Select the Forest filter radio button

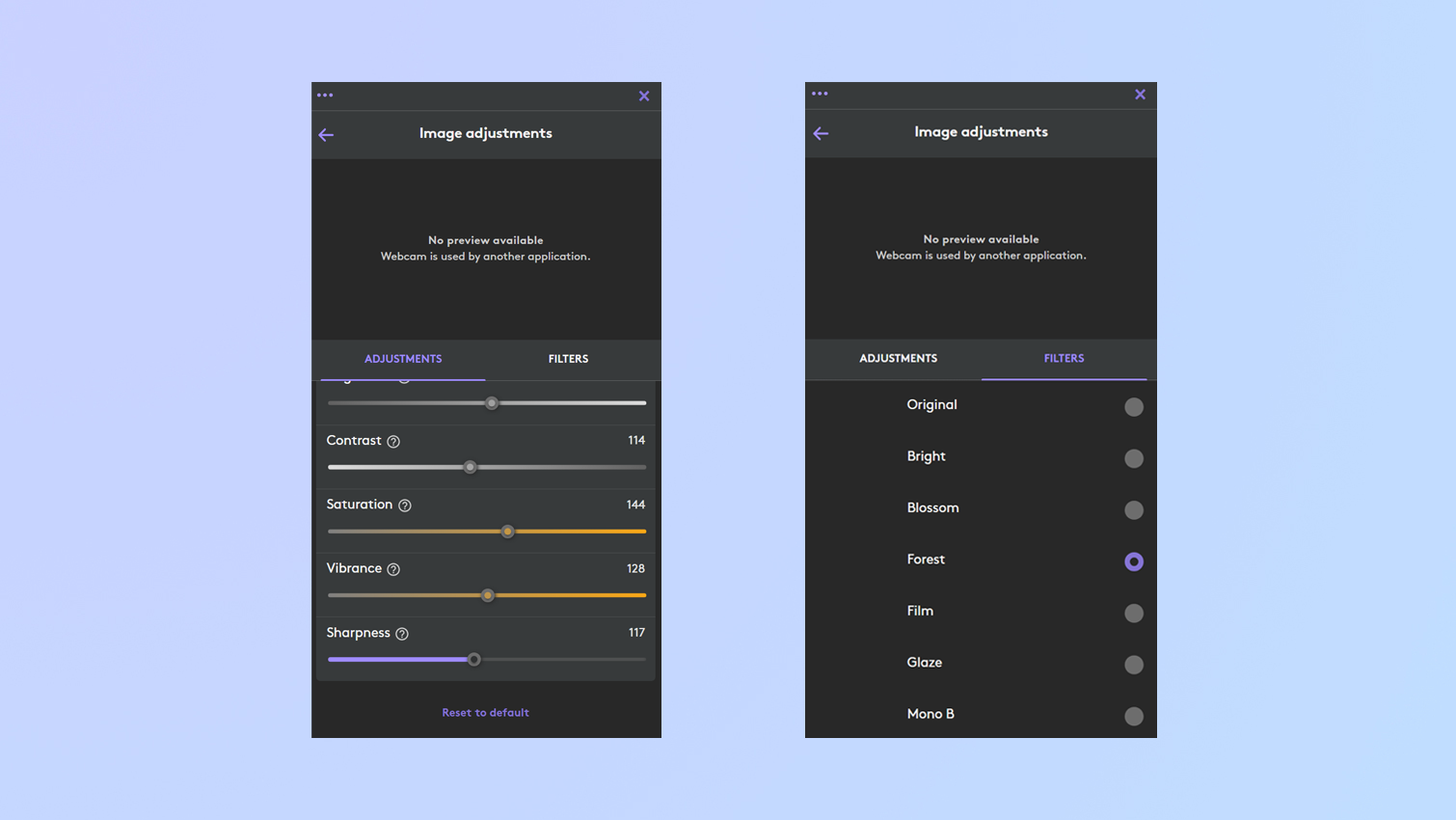click(x=1134, y=561)
